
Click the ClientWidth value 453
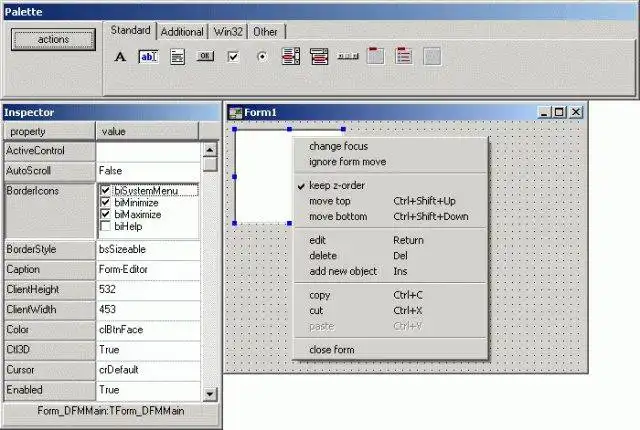click(148, 310)
